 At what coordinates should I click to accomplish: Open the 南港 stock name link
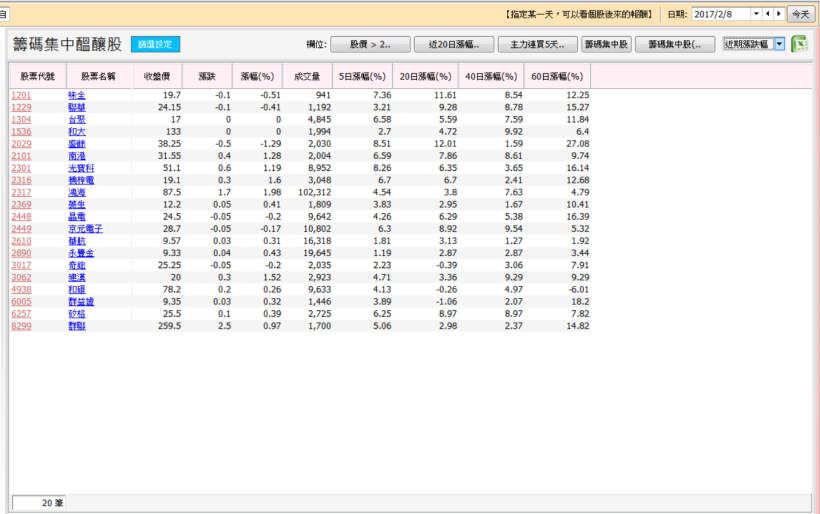77,156
